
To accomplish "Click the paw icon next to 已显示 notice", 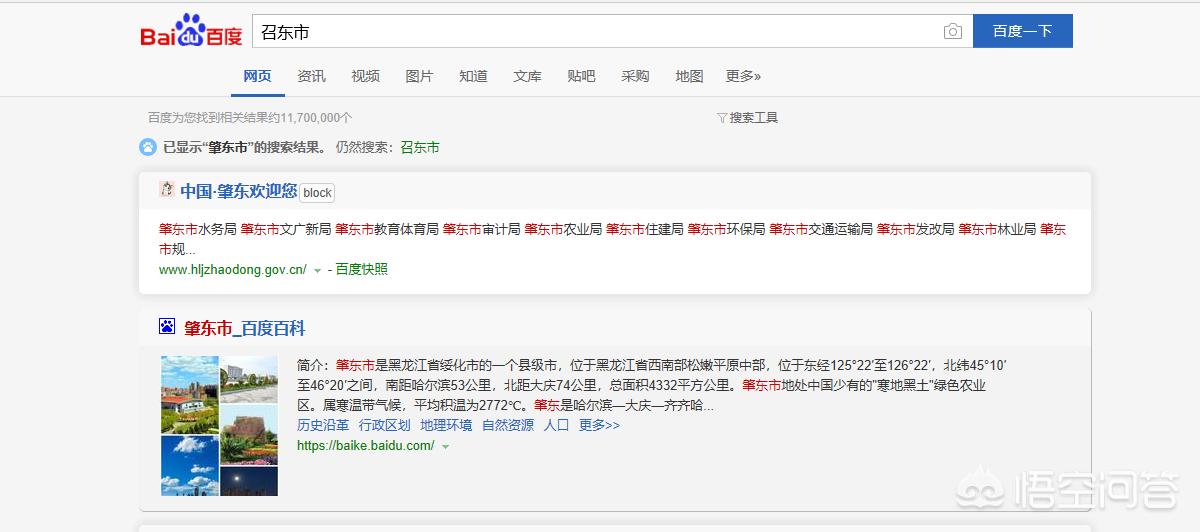I will 148,147.
